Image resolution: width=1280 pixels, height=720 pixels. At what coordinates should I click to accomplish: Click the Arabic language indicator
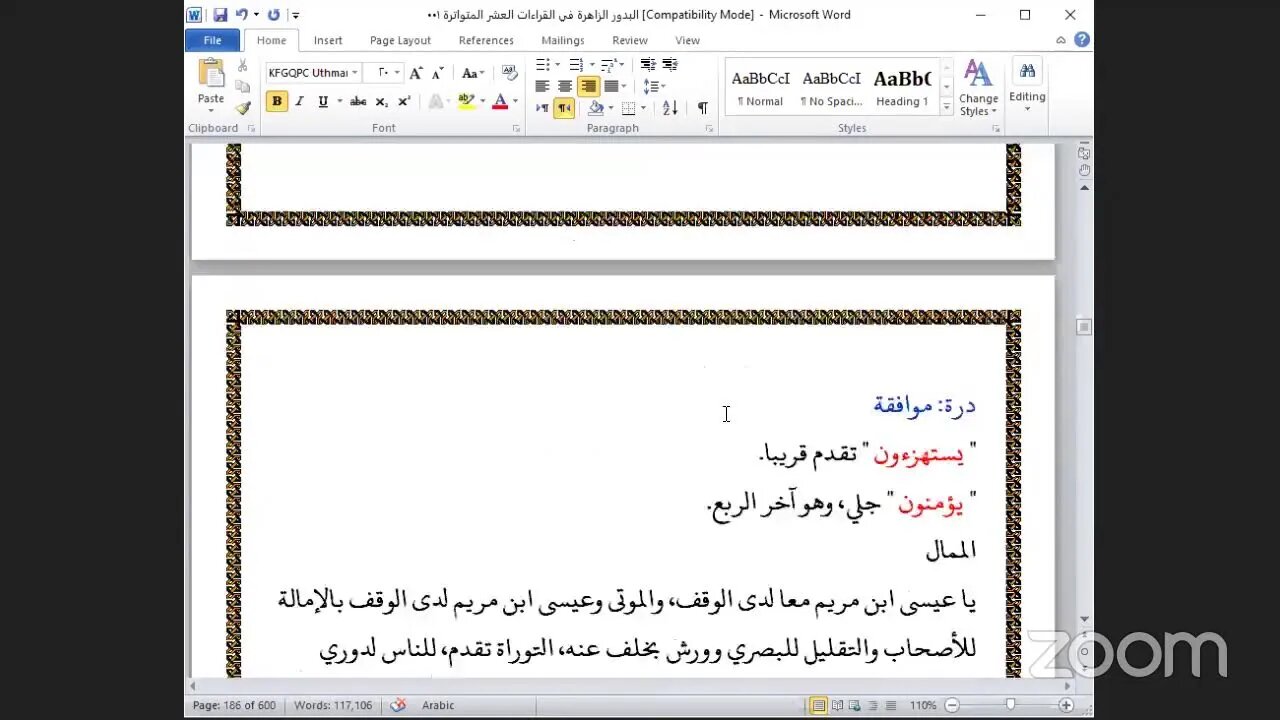438,705
